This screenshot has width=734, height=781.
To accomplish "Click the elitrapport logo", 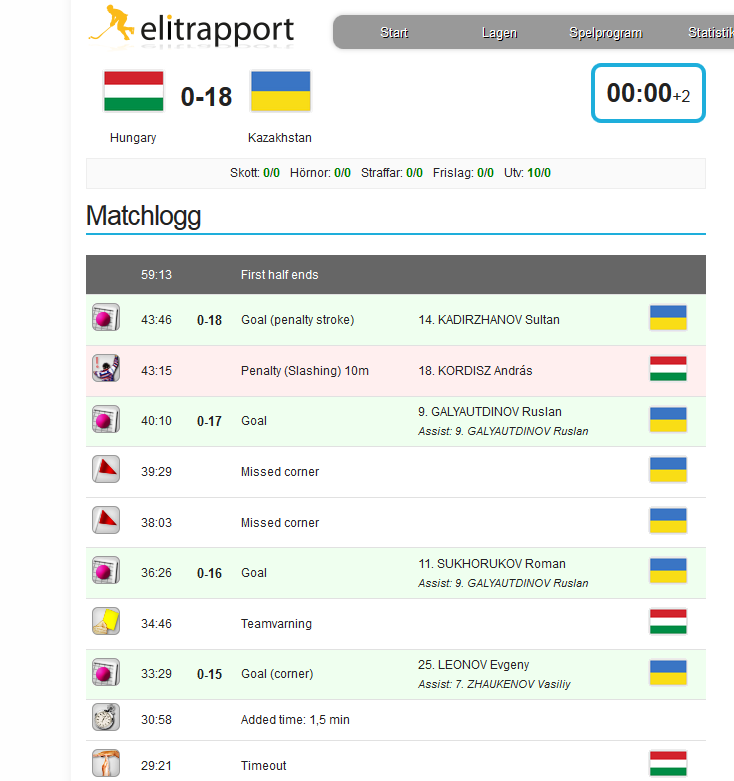I will 191,27.
